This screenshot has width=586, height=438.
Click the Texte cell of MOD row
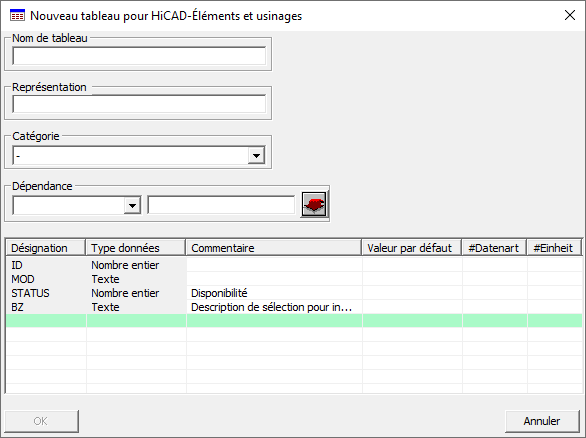point(136,279)
